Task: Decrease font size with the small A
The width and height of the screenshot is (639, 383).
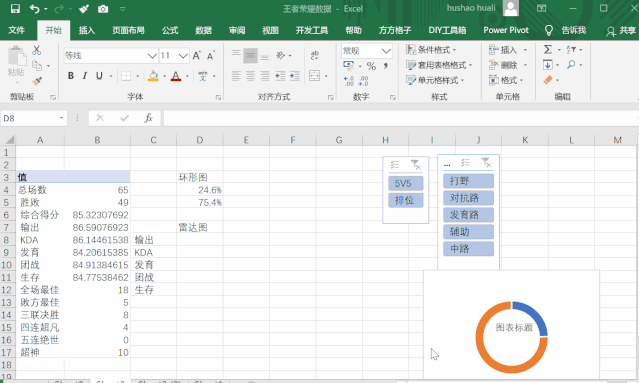Action: coord(211,55)
